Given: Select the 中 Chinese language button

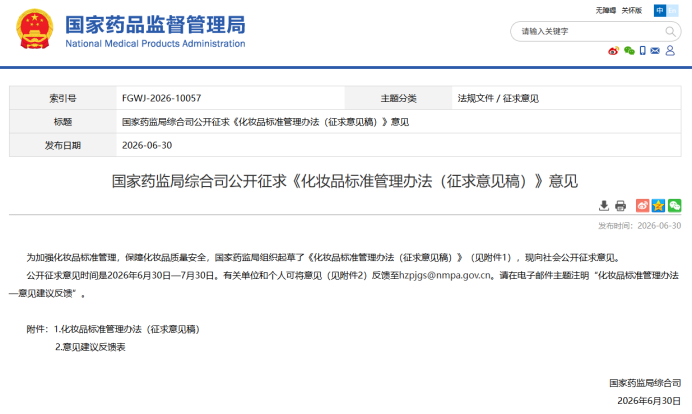Looking at the screenshot, I should pyautogui.click(x=660, y=10).
